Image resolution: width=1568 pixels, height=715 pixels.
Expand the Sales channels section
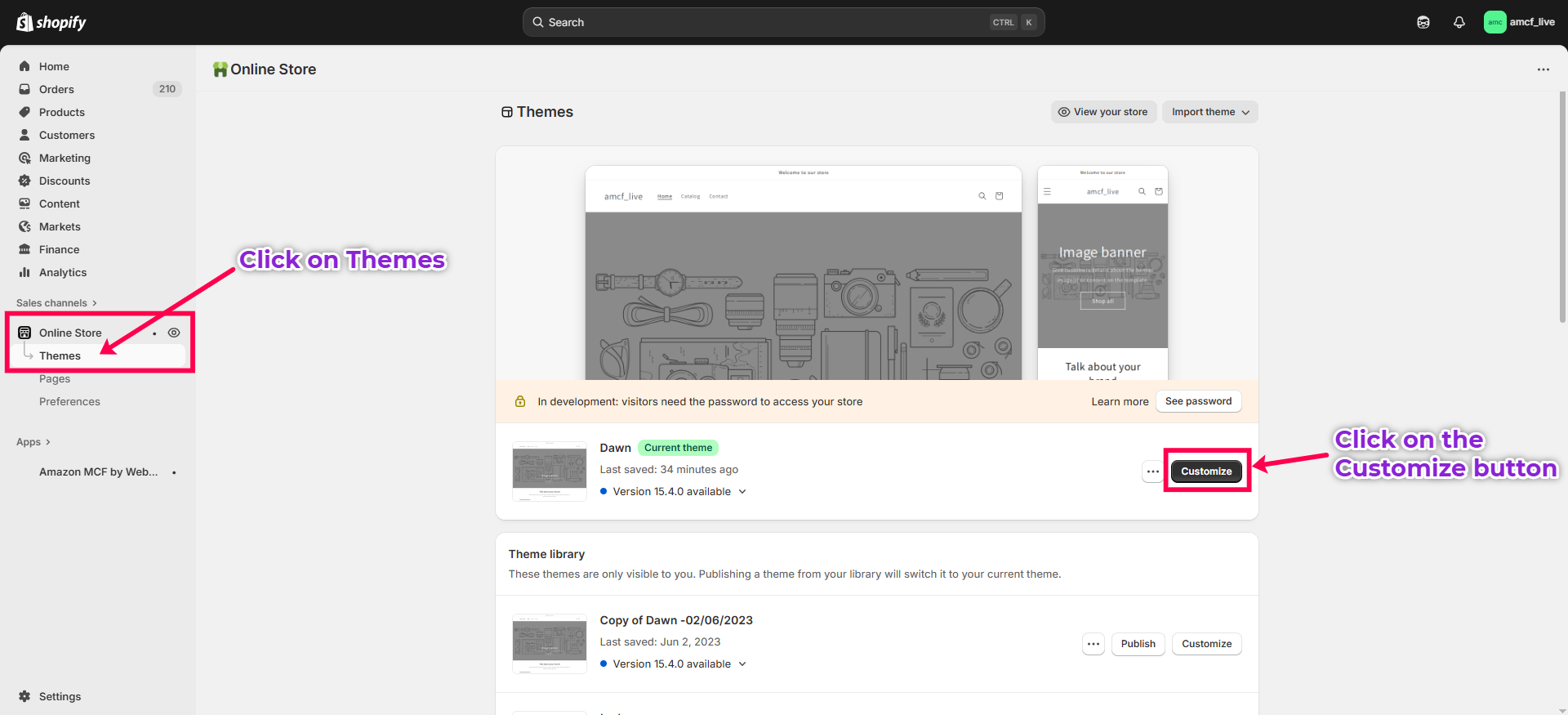pyautogui.click(x=56, y=303)
